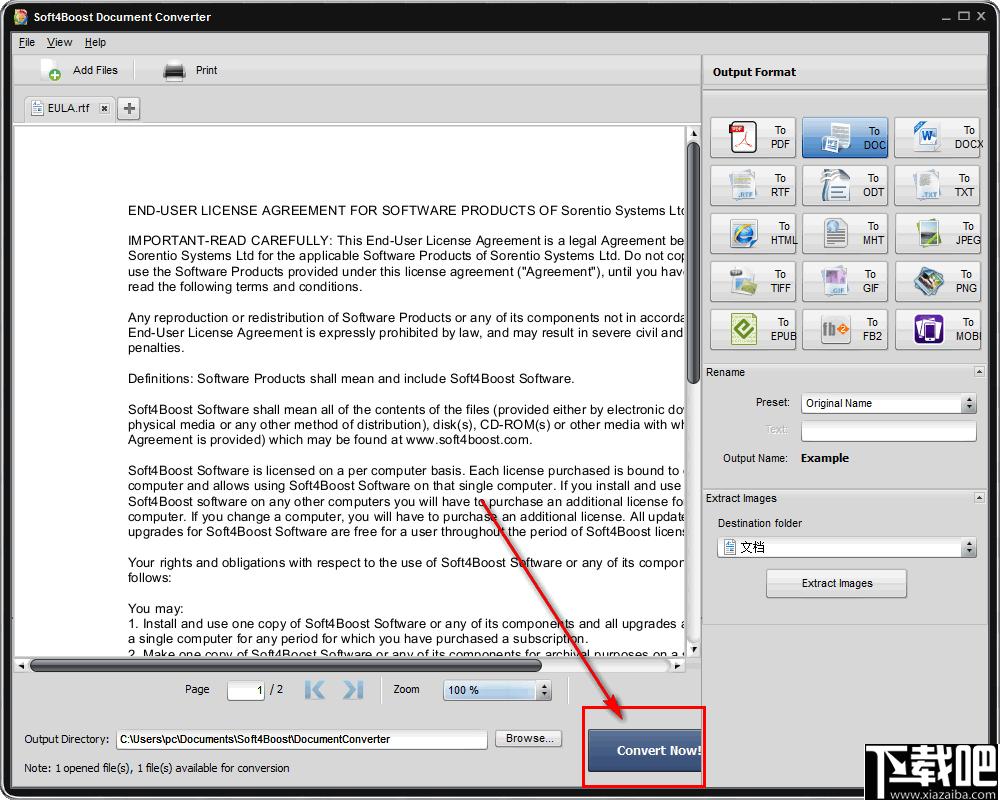Image resolution: width=1000 pixels, height=800 pixels.
Task: Select the To FB2 ebook format
Action: click(x=845, y=329)
